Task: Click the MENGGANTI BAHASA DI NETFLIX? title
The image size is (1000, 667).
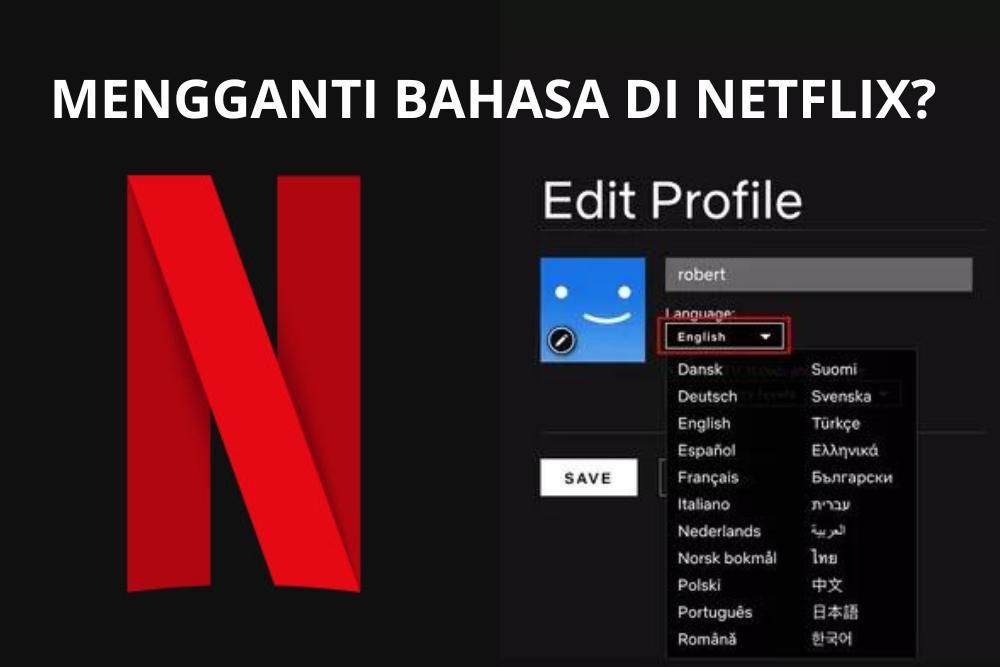Action: (494, 98)
